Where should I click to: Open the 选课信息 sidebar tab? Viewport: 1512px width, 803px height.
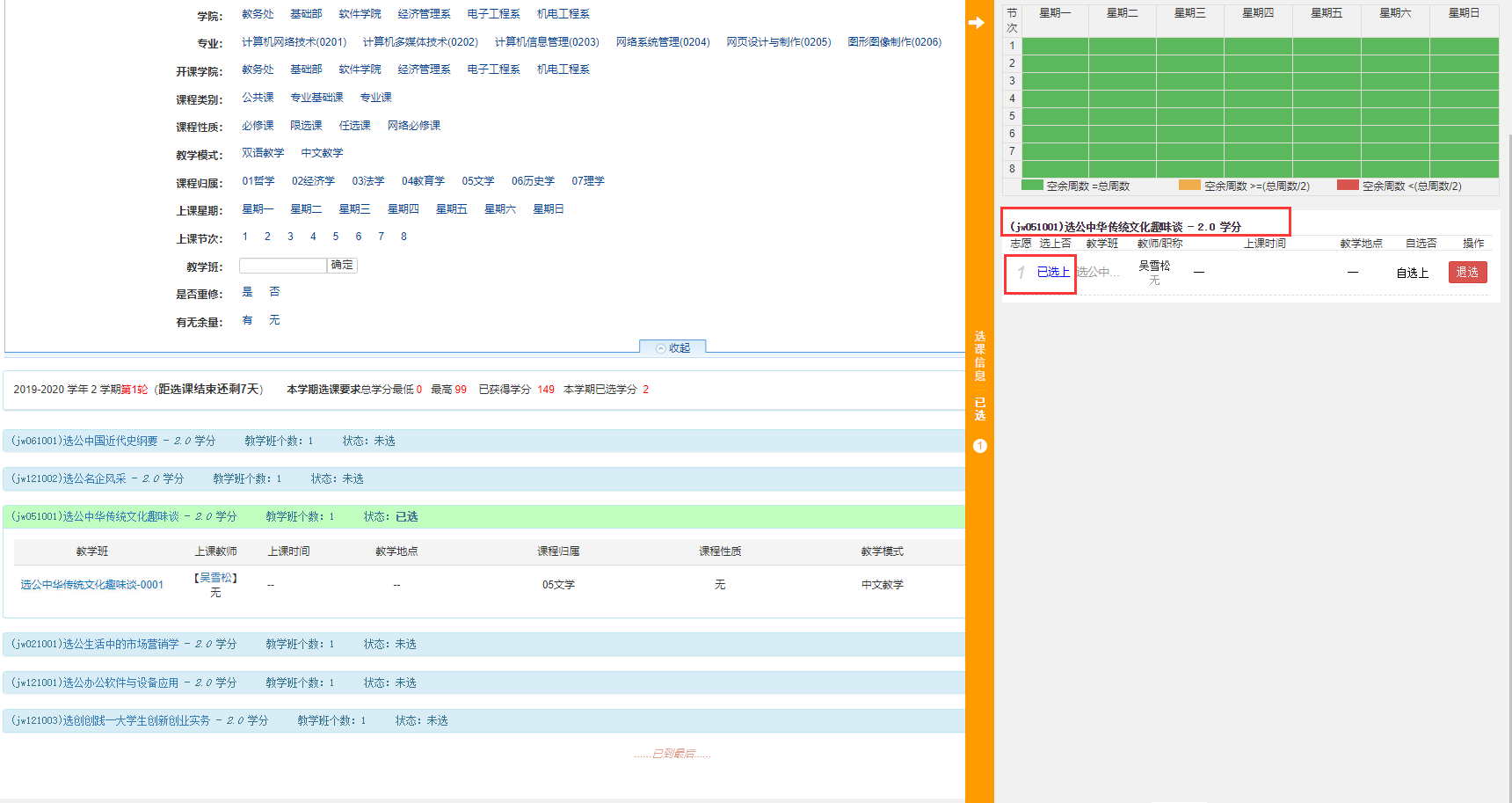979,356
